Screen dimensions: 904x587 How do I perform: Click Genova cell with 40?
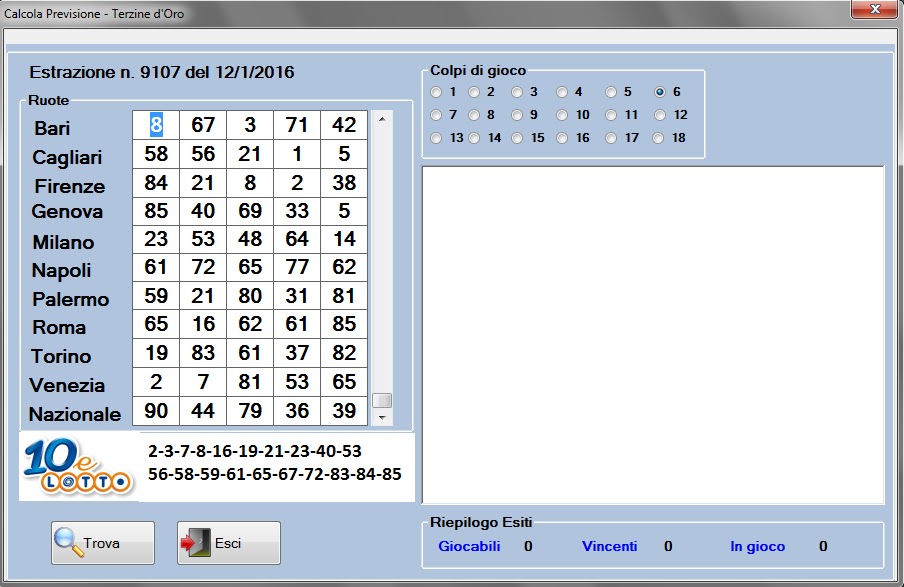coord(203,211)
